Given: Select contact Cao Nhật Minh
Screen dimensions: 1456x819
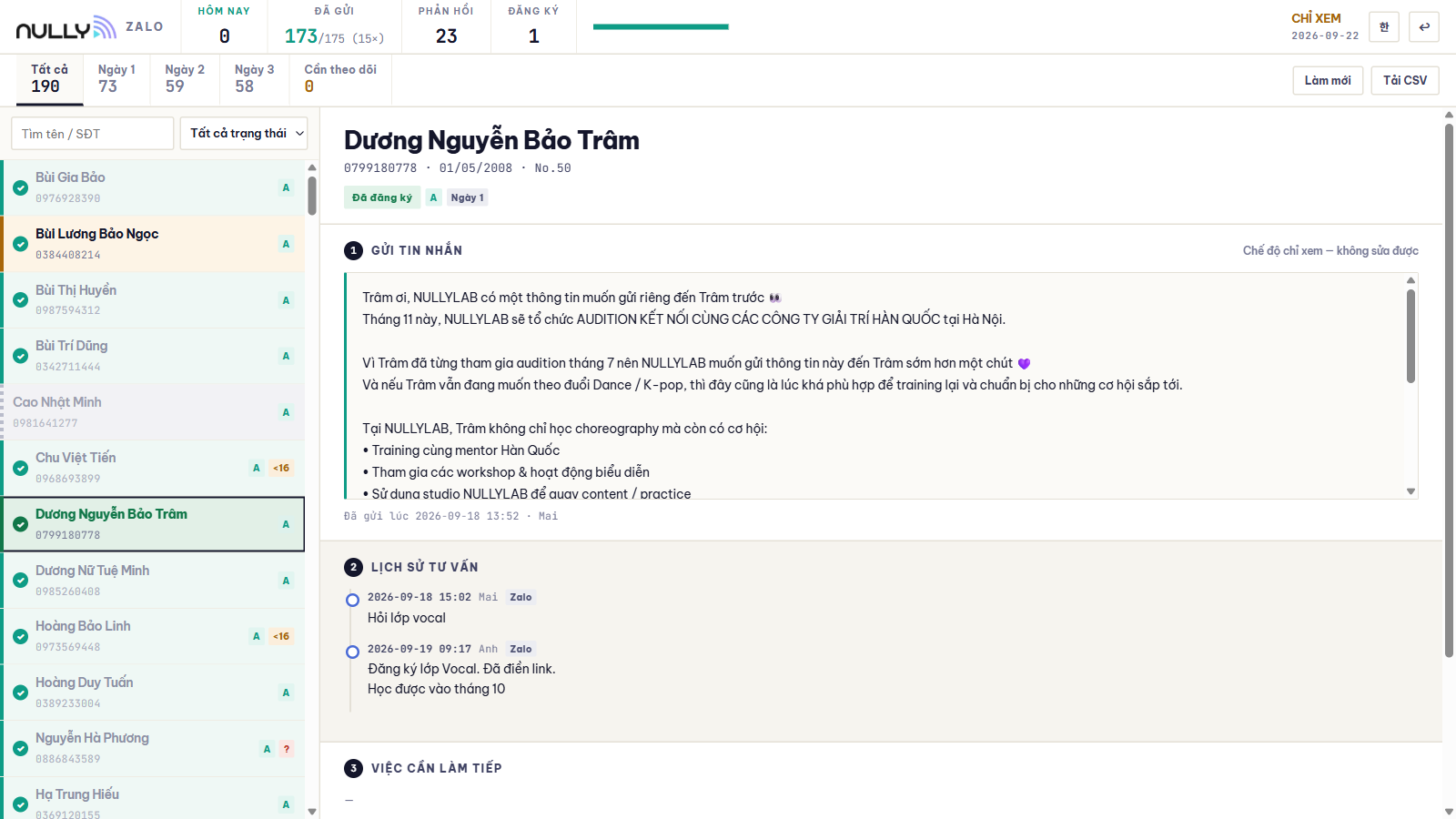Looking at the screenshot, I should (153, 412).
